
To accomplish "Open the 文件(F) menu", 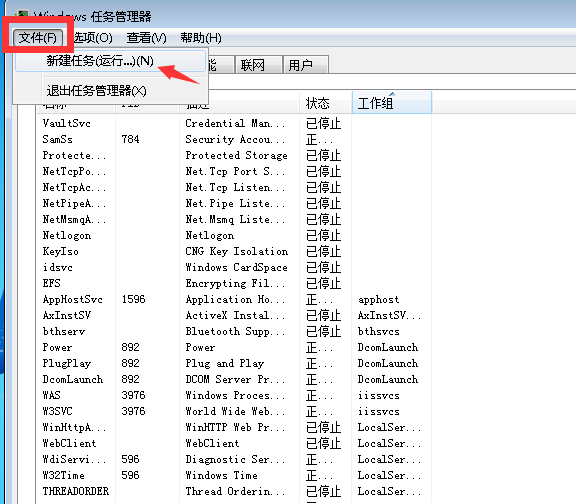I will point(38,37).
